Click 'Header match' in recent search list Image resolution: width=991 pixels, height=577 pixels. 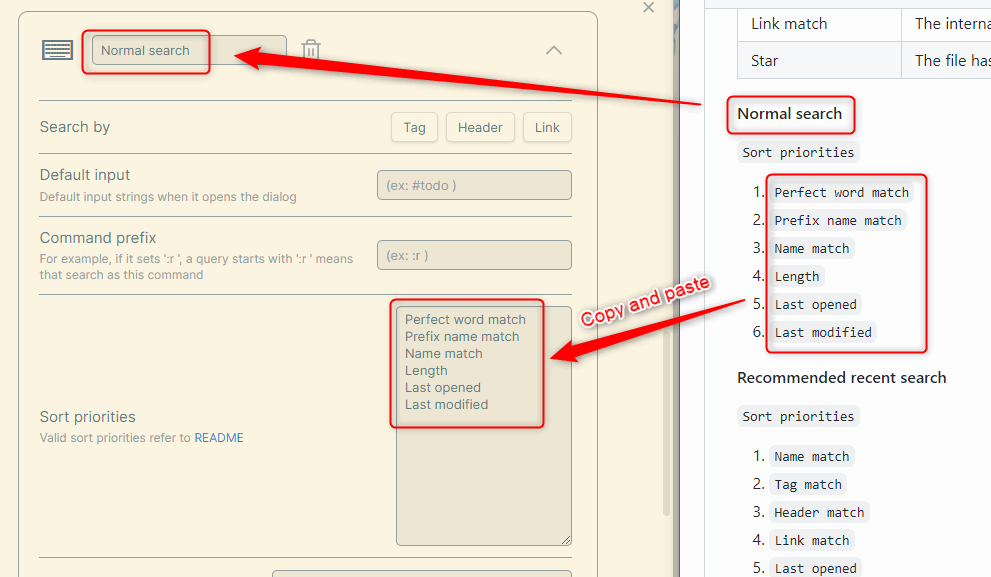coord(819,513)
